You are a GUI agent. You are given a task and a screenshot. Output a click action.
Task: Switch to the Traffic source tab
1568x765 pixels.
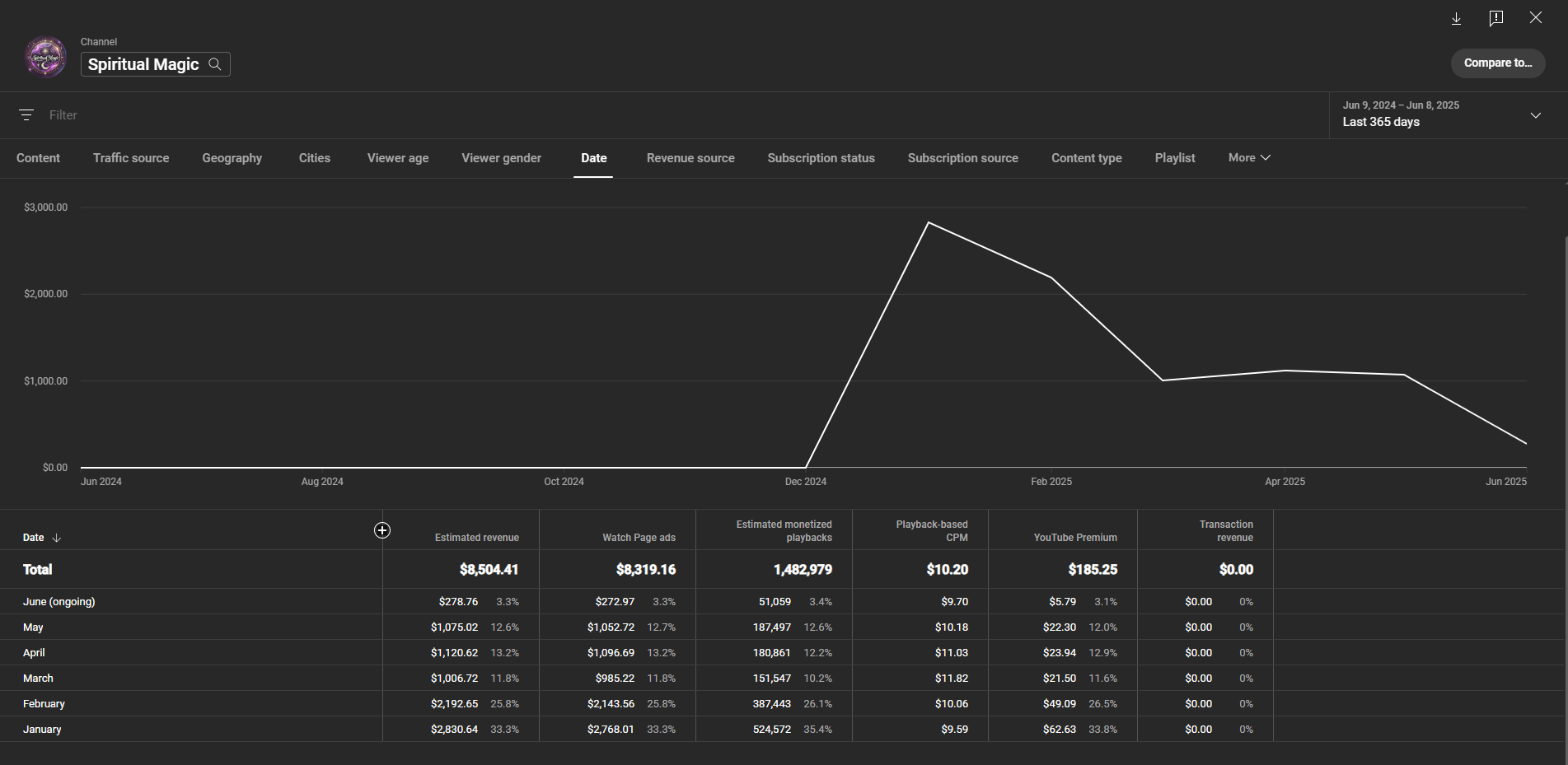131,158
